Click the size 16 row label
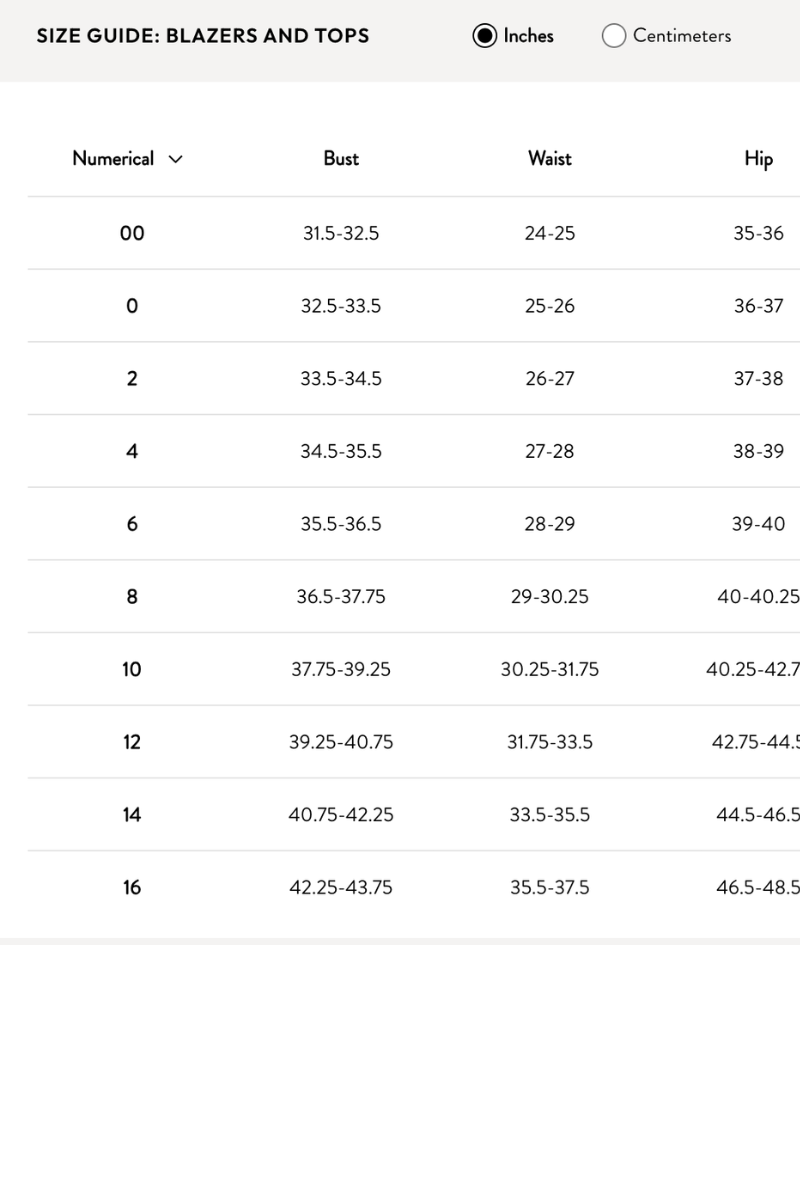 click(132, 887)
